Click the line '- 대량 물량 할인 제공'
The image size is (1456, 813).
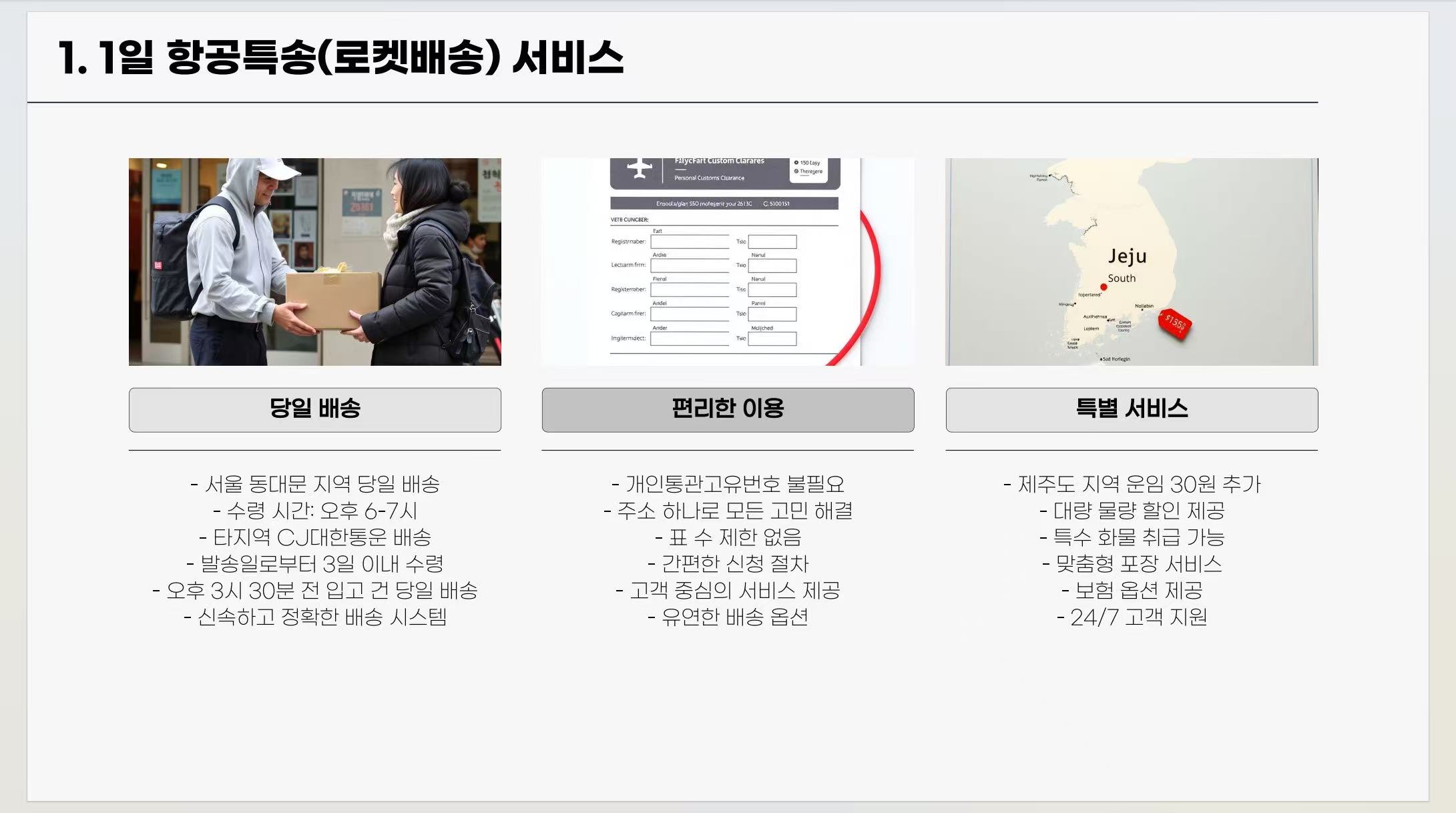pos(1132,511)
